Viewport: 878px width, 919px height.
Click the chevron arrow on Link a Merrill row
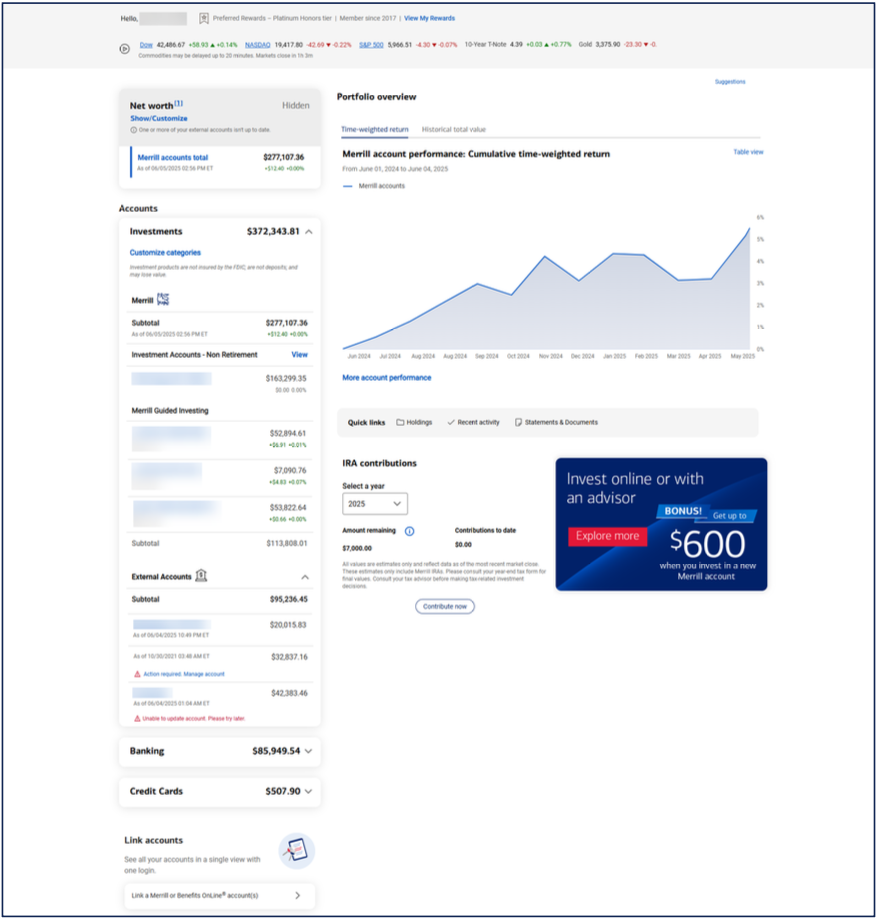click(297, 896)
